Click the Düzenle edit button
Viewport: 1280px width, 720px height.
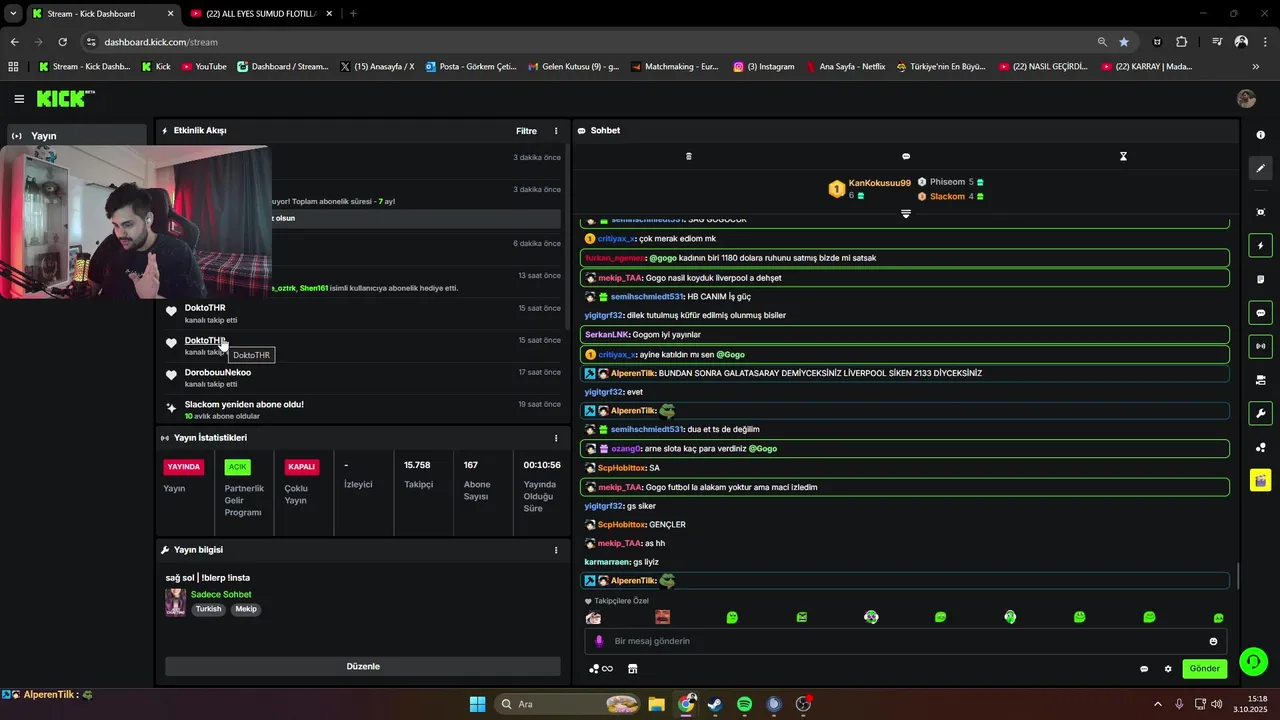click(x=363, y=666)
